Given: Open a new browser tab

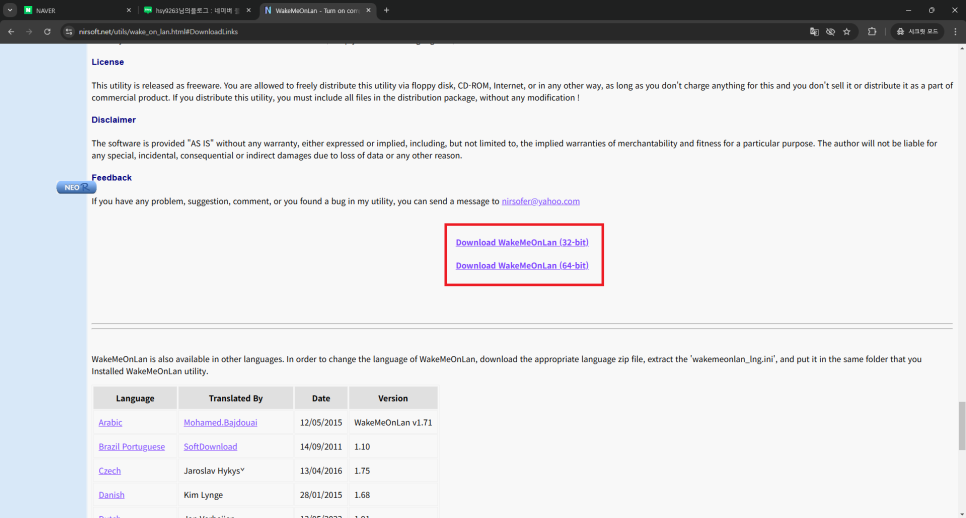Looking at the screenshot, I should (386, 10).
